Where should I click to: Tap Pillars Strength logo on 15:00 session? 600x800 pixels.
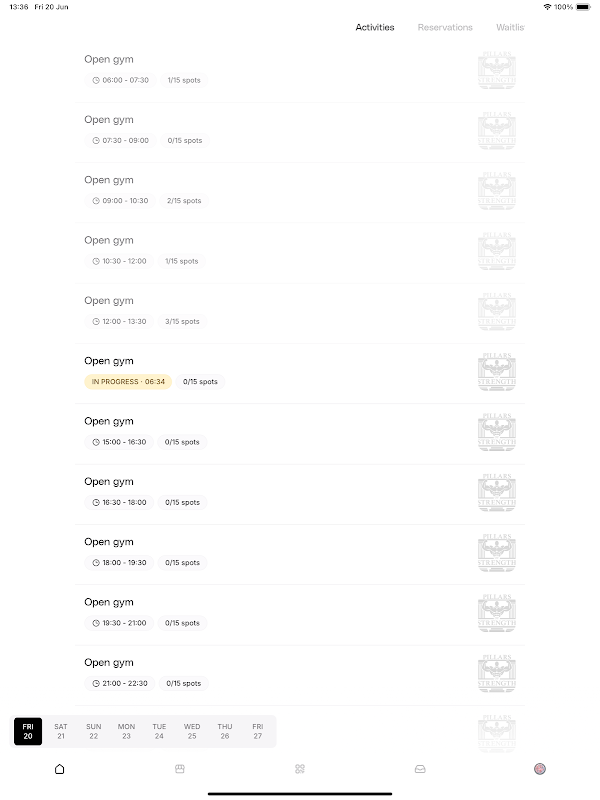click(x=497, y=432)
